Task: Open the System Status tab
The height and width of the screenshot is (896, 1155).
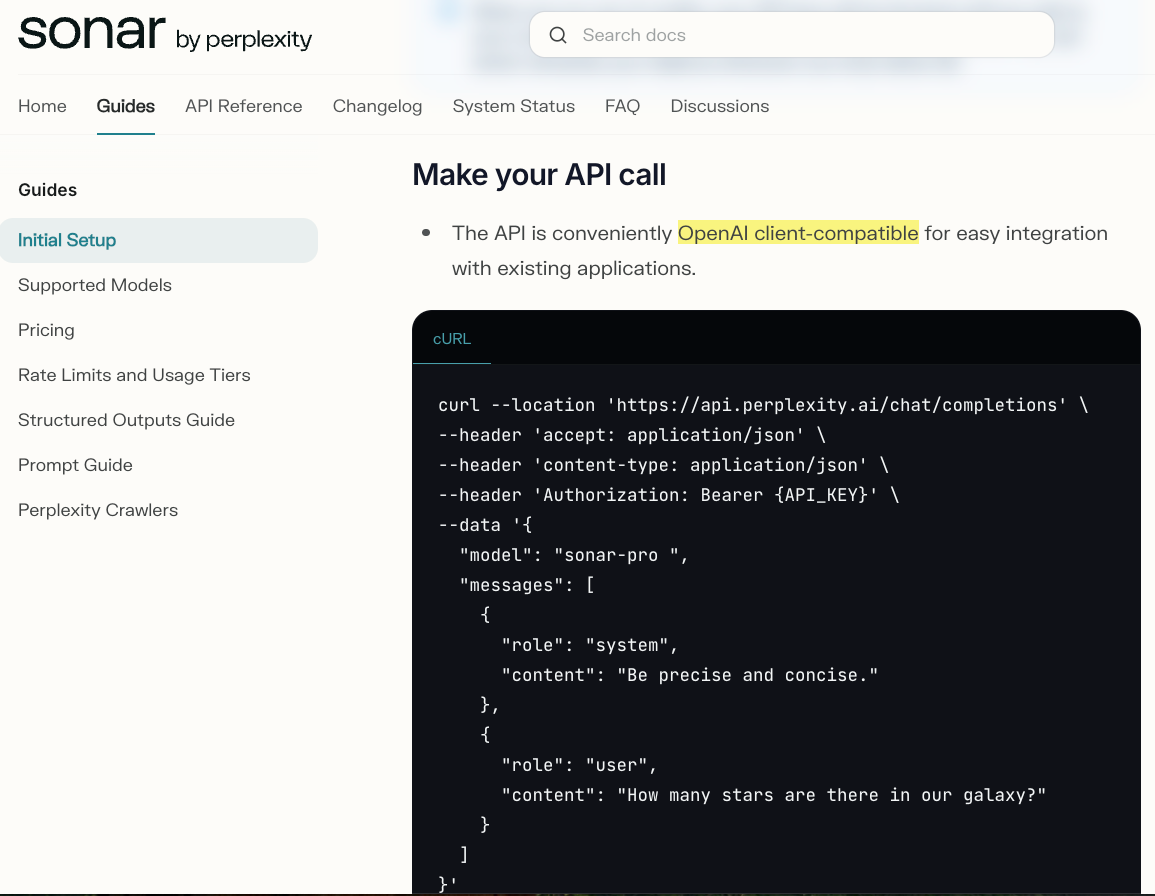Action: (x=513, y=106)
